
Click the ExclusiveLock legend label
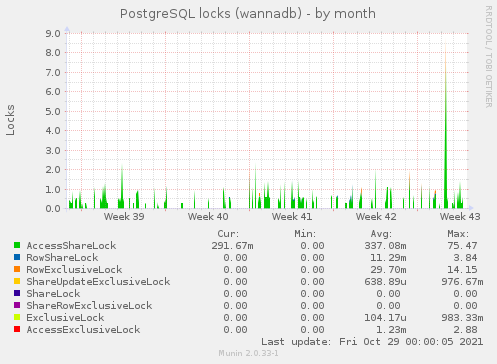point(65,318)
